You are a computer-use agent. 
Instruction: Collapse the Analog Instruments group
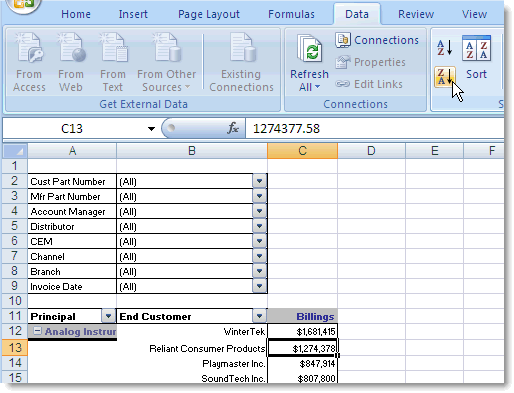click(38, 331)
